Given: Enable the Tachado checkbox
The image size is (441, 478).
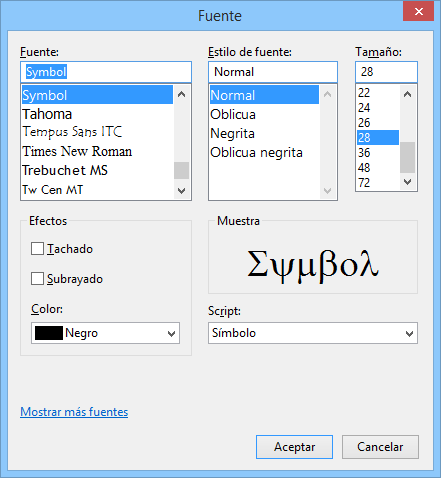Looking at the screenshot, I should pos(37,249).
